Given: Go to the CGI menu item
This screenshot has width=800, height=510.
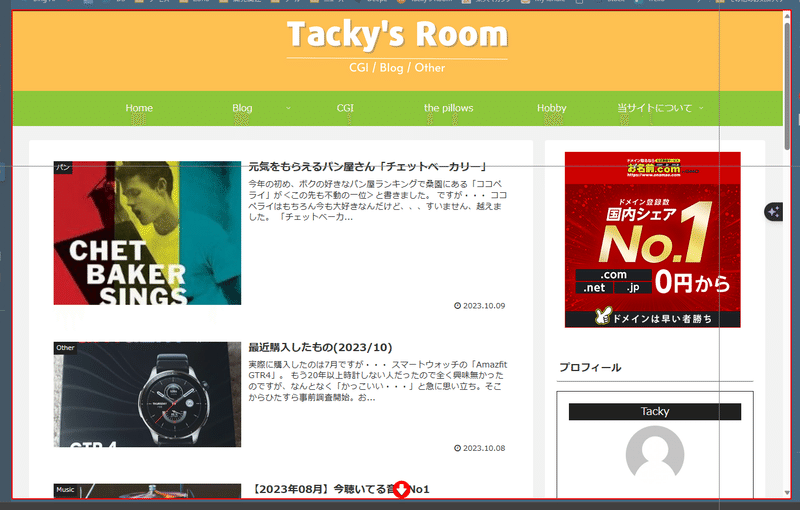Looking at the screenshot, I should point(345,108).
